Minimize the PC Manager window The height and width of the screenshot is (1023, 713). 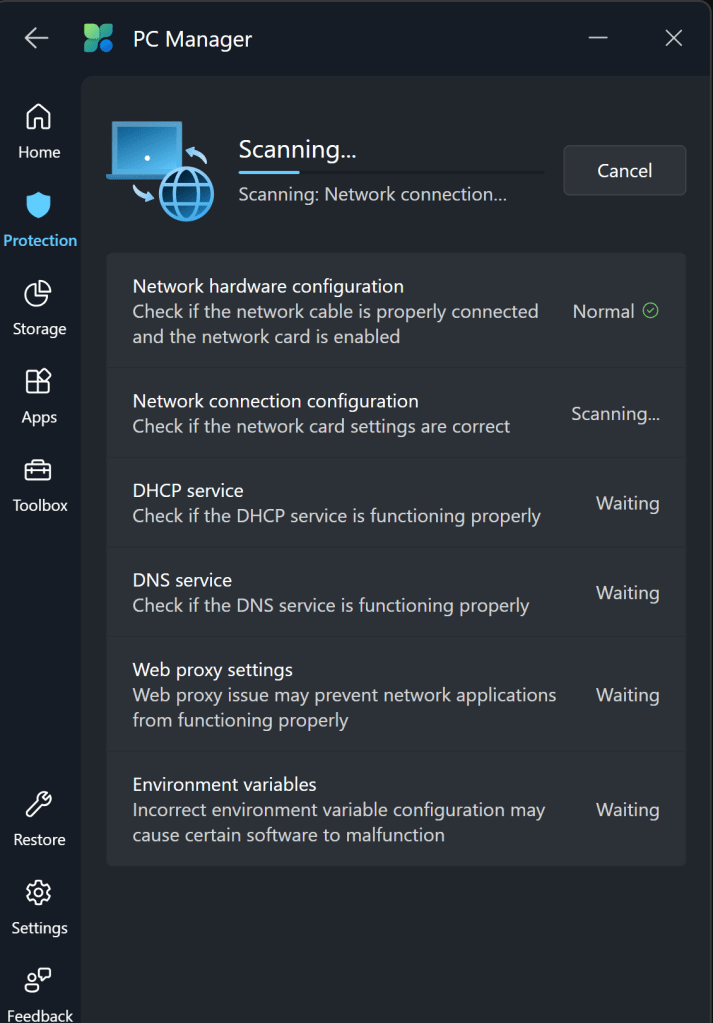[598, 38]
